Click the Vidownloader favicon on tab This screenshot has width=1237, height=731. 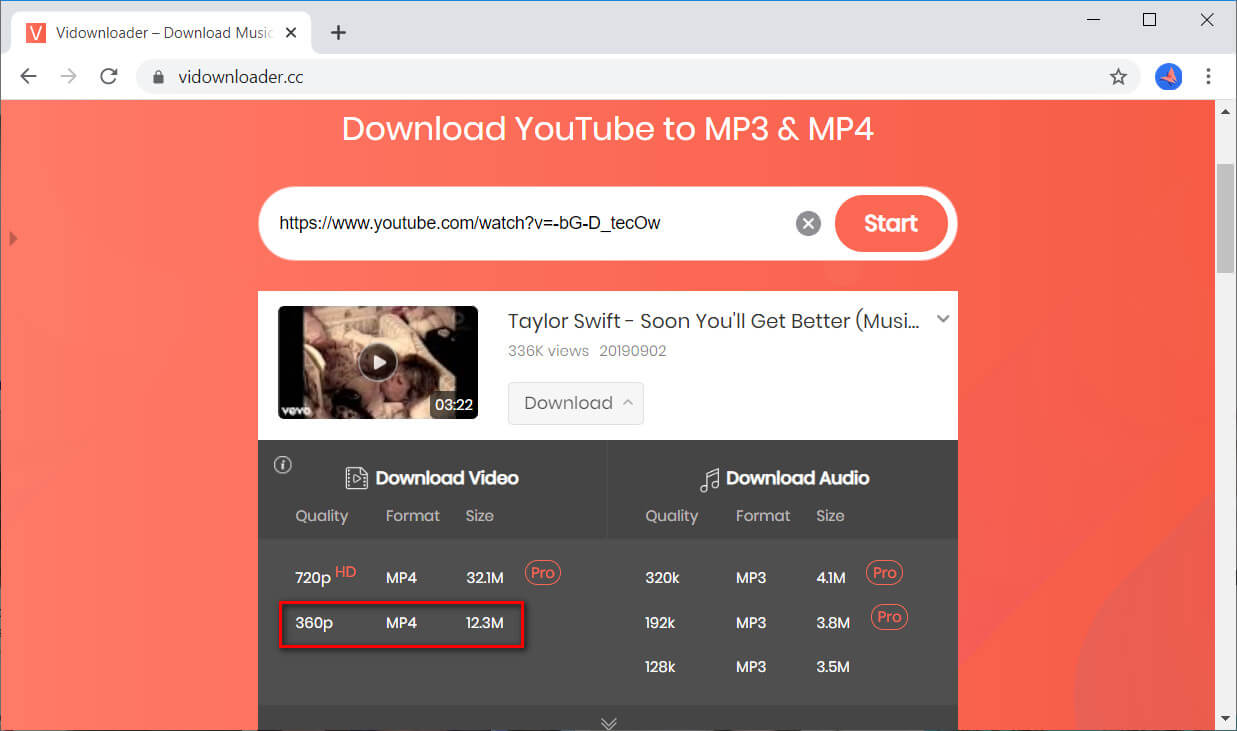[x=37, y=33]
